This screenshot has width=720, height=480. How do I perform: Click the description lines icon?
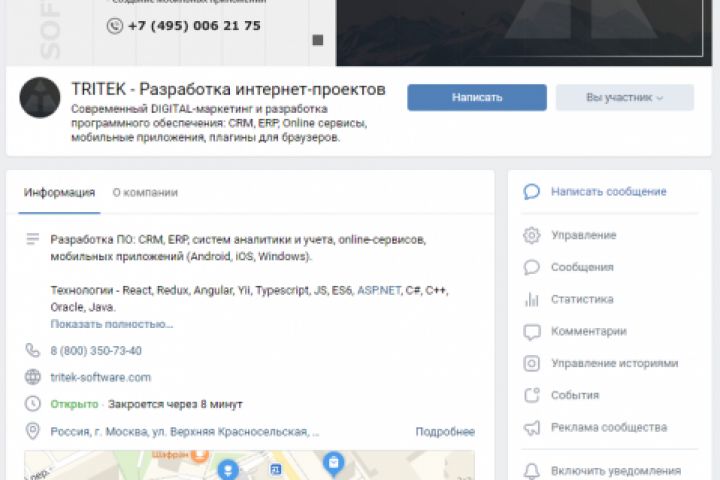click(x=33, y=239)
